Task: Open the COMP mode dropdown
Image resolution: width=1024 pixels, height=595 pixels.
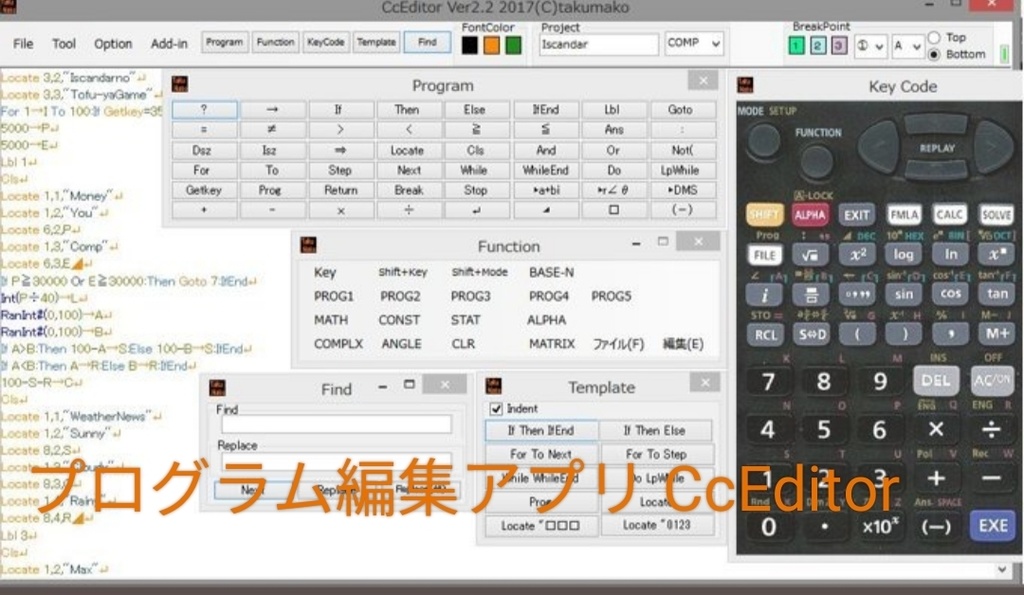Action: (693, 44)
